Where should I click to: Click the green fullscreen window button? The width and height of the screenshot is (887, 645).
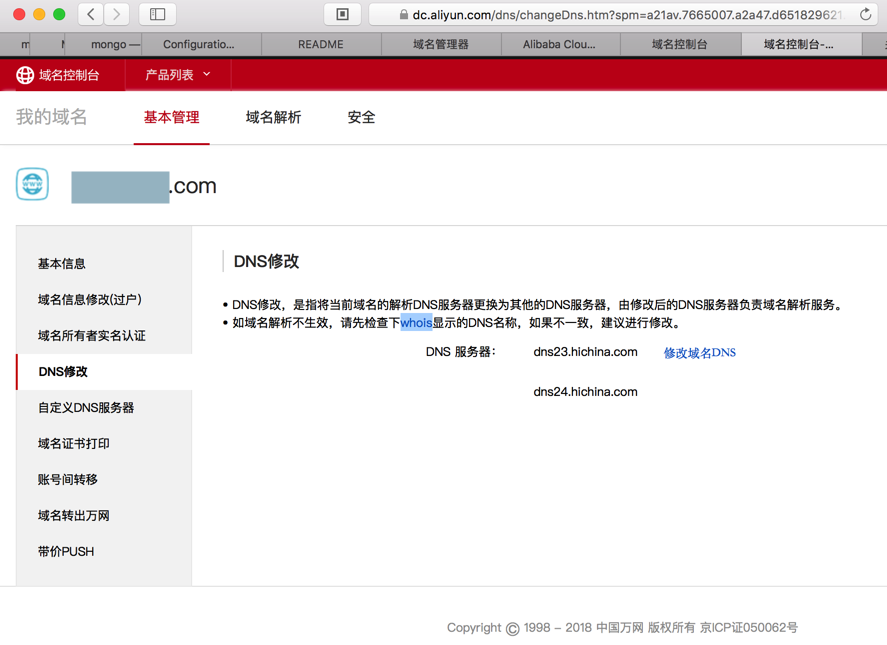coord(59,14)
